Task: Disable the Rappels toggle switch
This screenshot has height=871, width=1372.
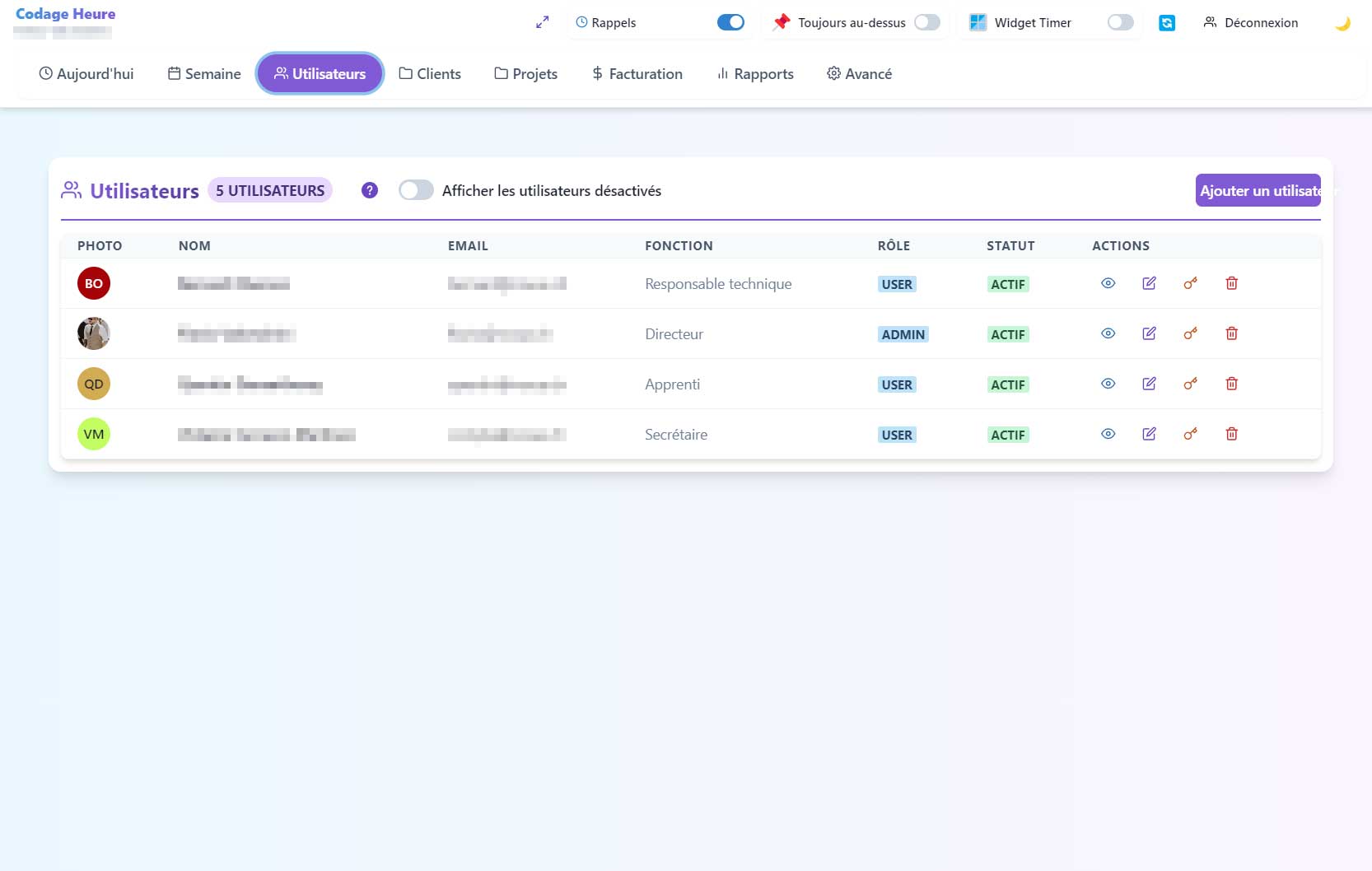Action: pos(730,22)
